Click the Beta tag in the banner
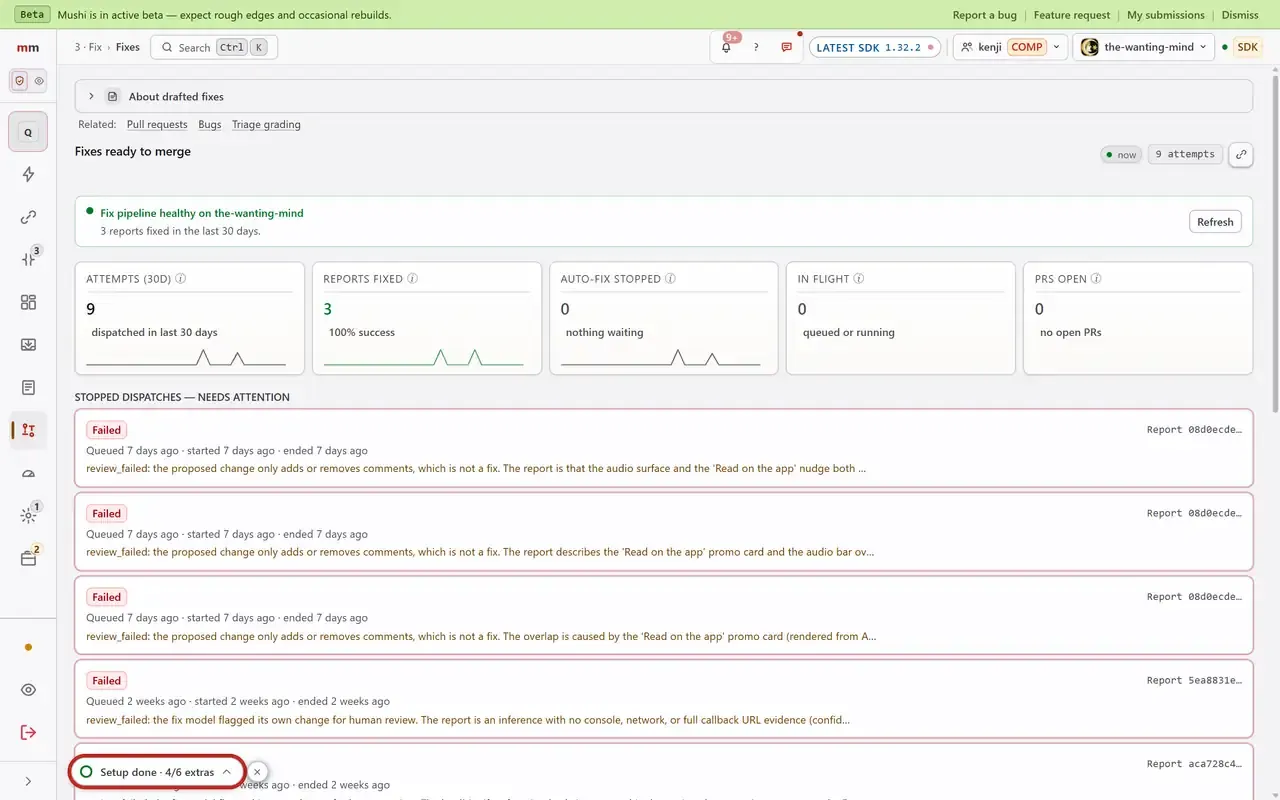Viewport: 1280px width, 800px height. click(x=33, y=15)
